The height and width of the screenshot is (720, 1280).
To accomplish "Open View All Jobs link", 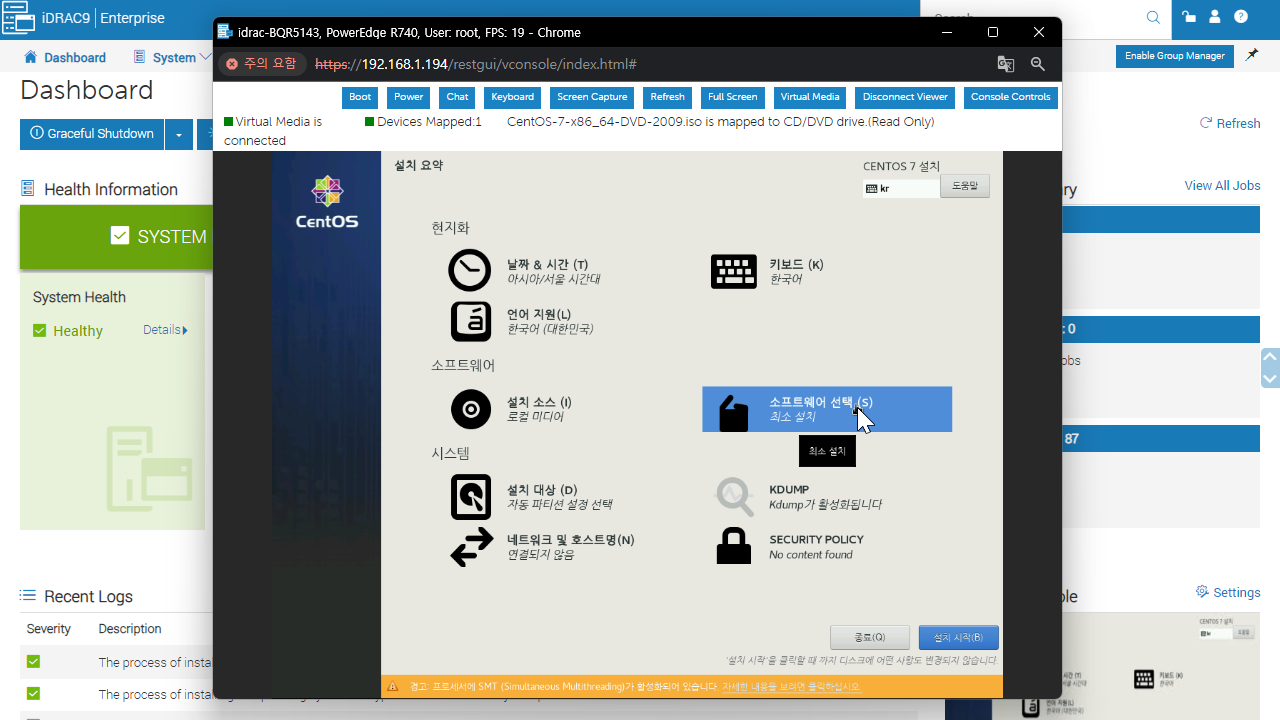I will click(x=1222, y=185).
